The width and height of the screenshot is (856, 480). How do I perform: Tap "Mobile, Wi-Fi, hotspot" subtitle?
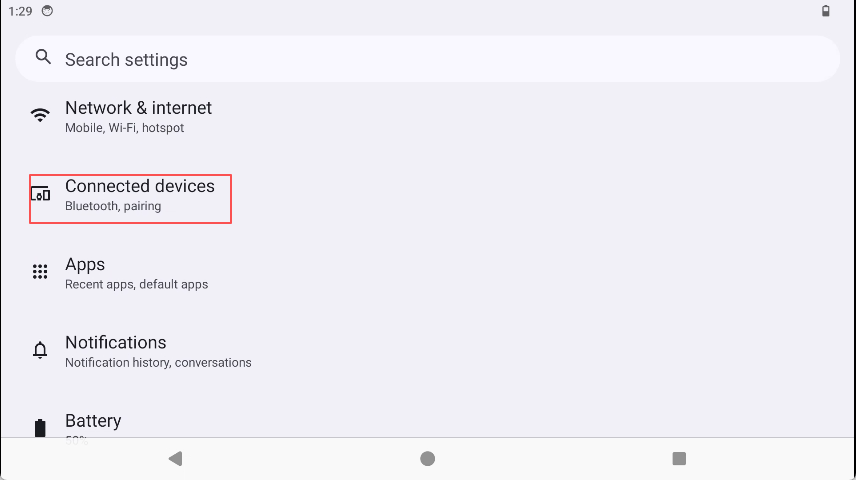coord(124,128)
